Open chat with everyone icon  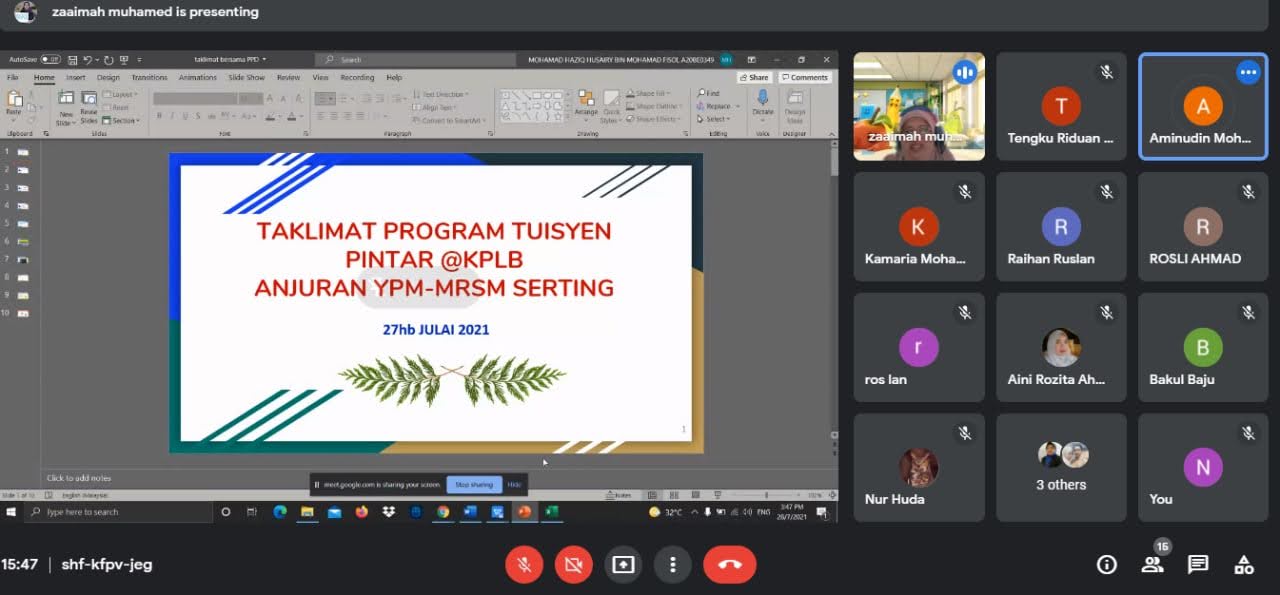[1198, 565]
